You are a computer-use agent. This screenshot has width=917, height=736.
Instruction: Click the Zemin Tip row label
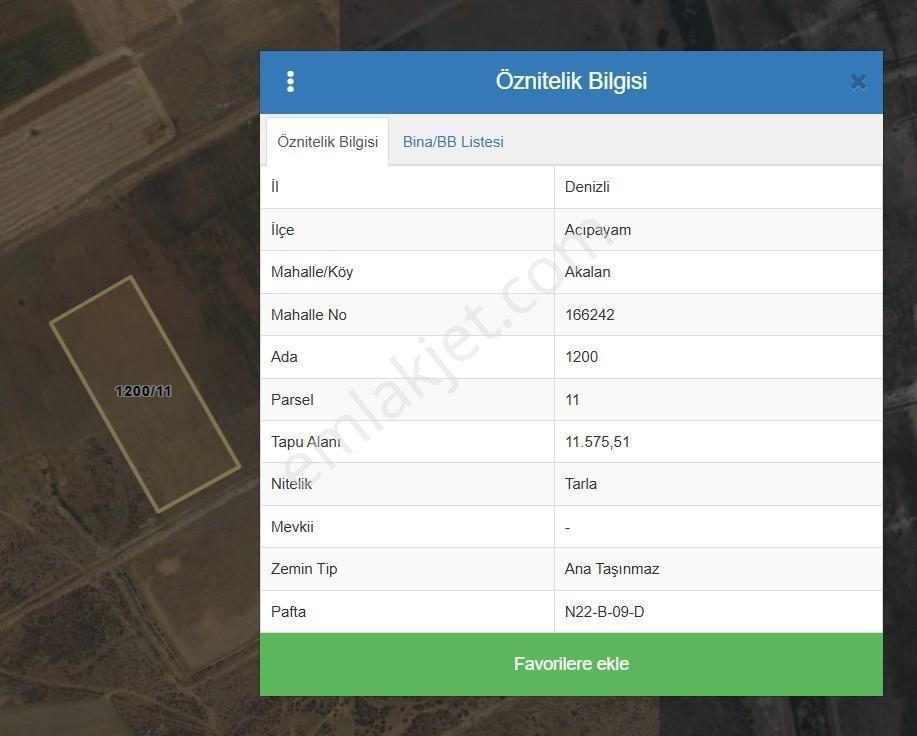[x=304, y=569]
